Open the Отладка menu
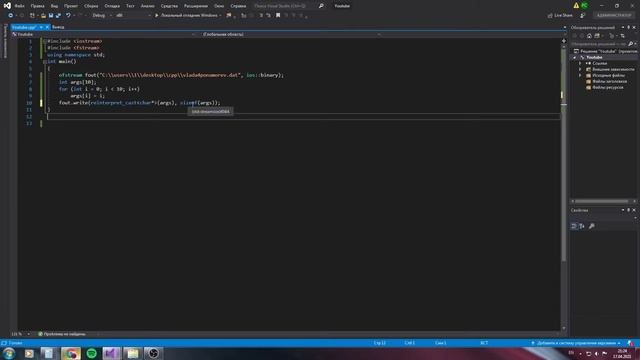The image size is (640, 360). (x=112, y=6)
